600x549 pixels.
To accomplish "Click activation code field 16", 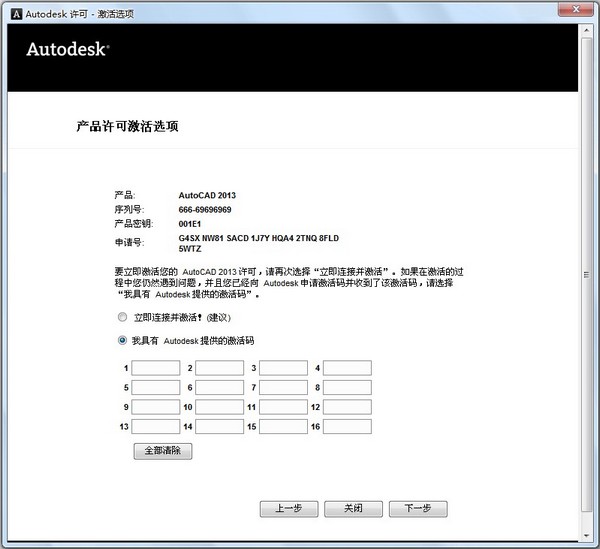I will 347,427.
